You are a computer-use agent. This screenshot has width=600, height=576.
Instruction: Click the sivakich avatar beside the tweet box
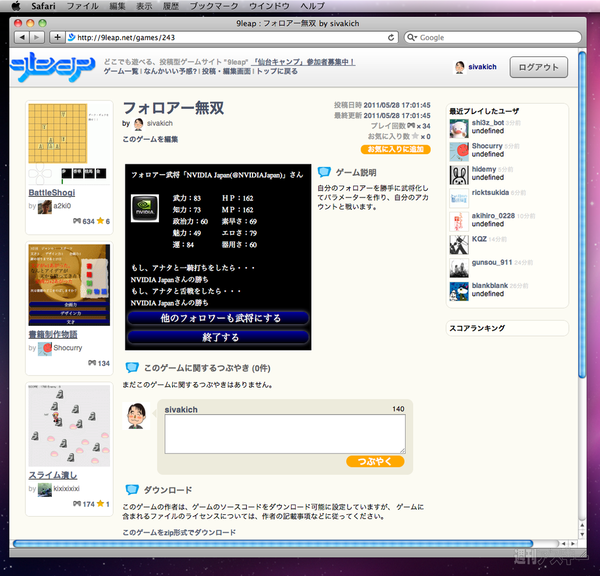point(136,416)
